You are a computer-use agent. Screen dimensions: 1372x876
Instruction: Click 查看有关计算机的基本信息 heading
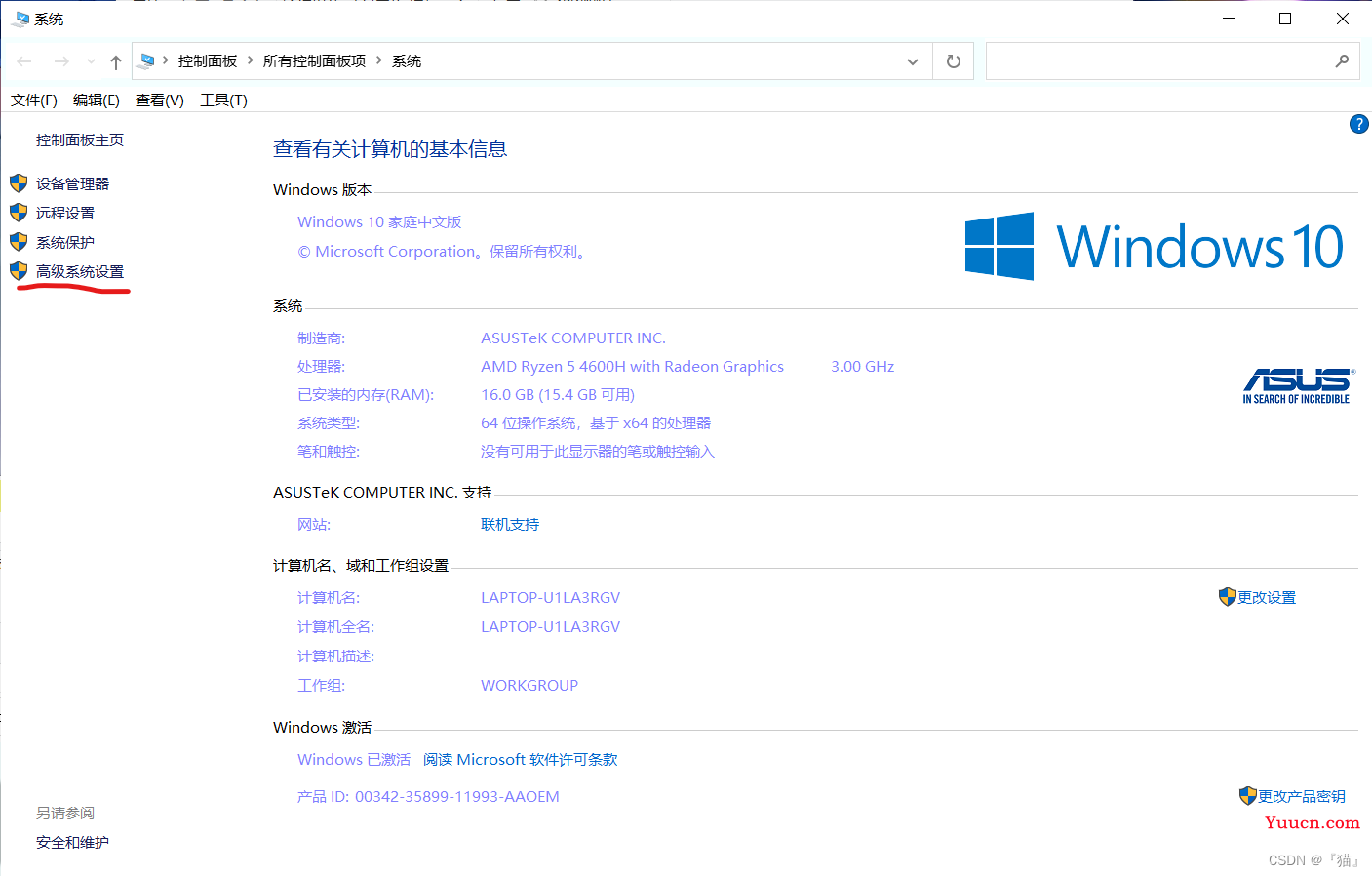tap(390, 148)
